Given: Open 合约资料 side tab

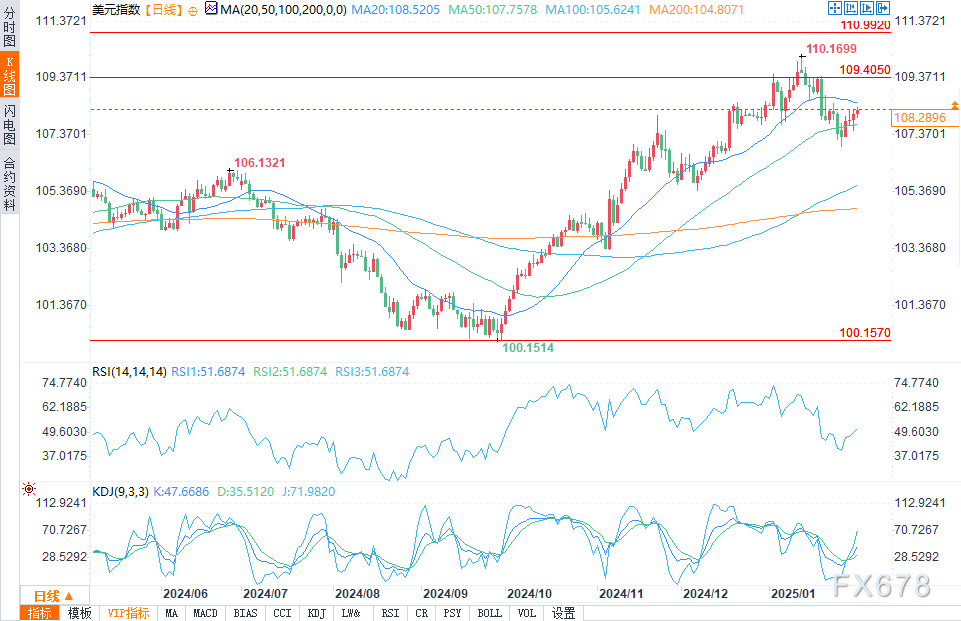Looking at the screenshot, I should (x=9, y=184).
